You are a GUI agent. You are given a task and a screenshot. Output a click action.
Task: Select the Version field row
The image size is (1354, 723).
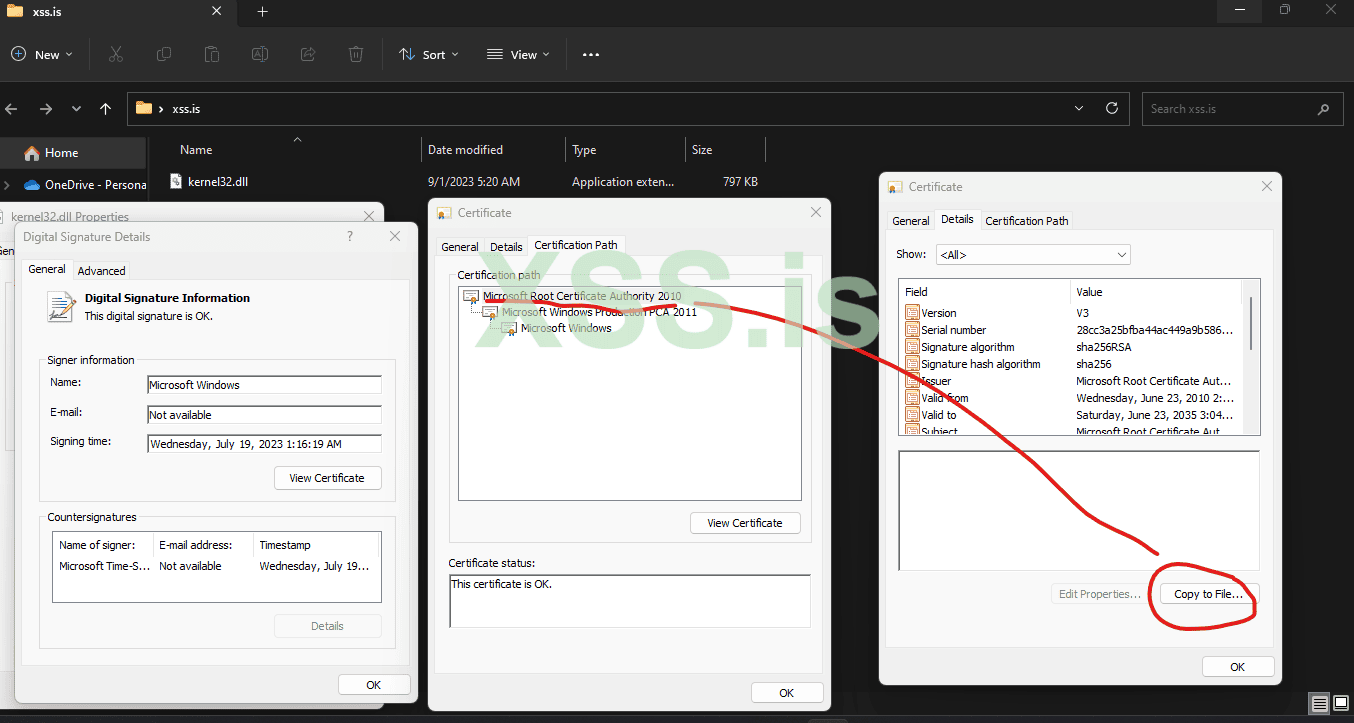coord(1070,313)
